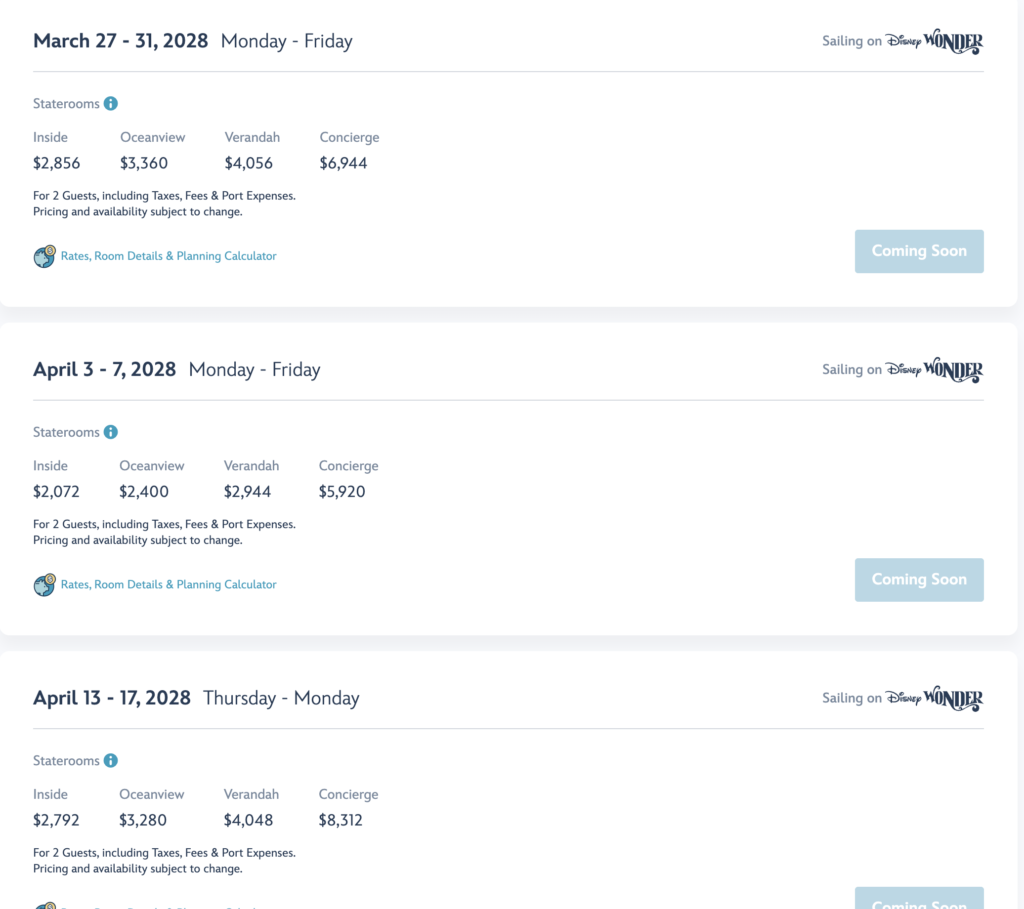Click Coming Soon button for April 13 - 17

coord(919,898)
